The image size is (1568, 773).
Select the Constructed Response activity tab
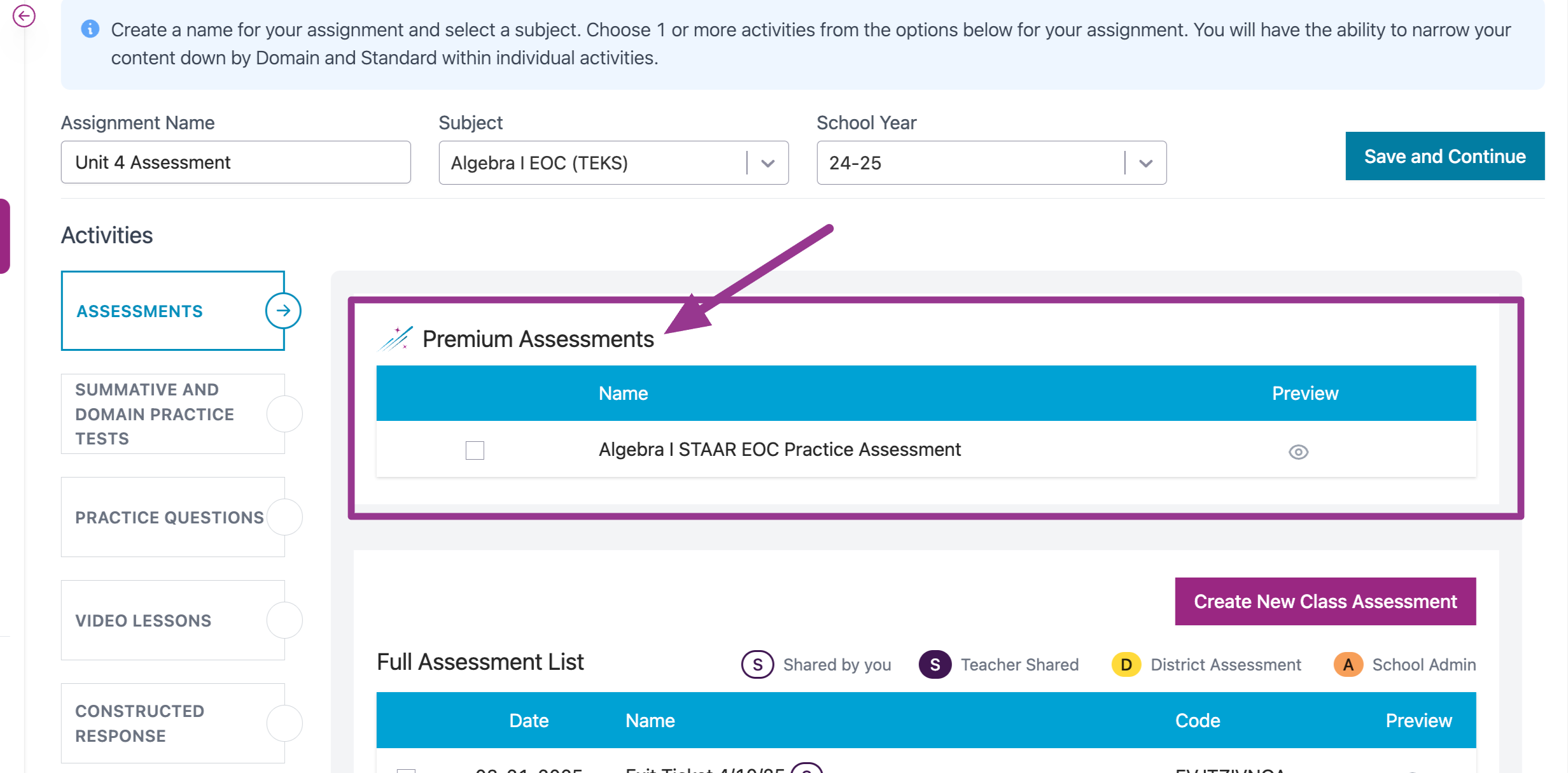pos(172,723)
